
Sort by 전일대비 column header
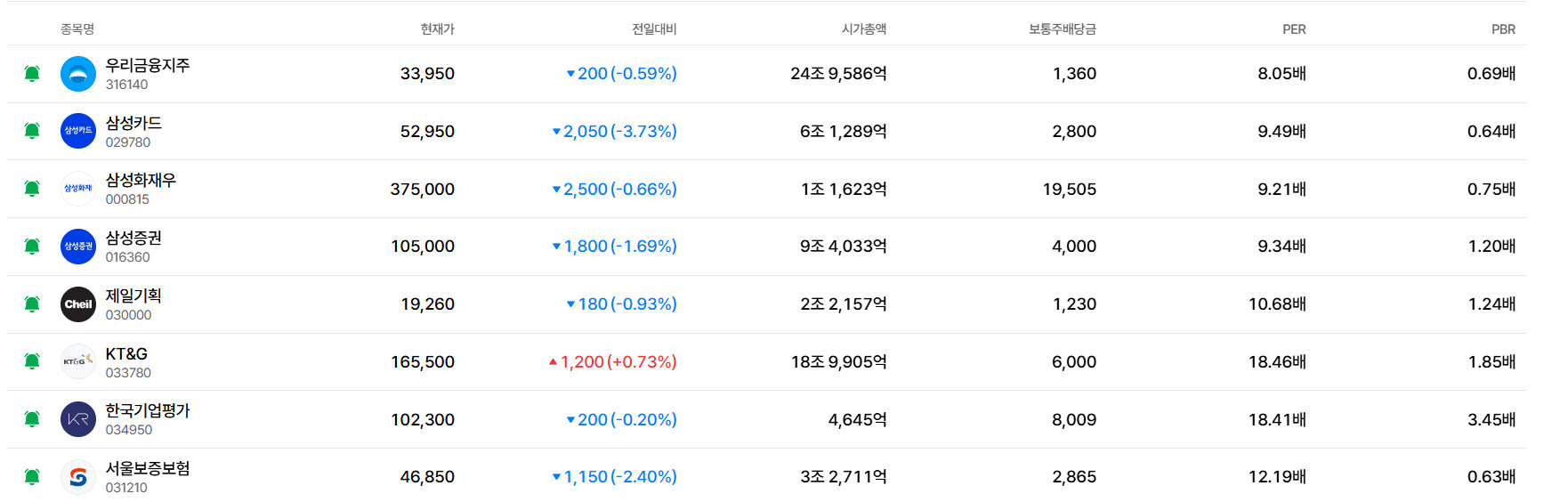point(655,29)
